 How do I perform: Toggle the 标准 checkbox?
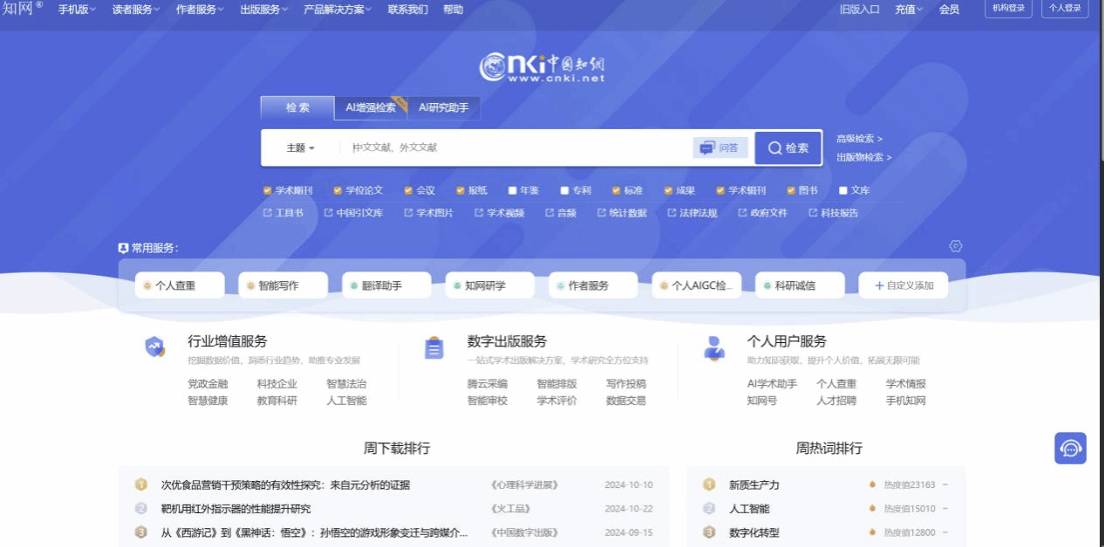point(616,191)
